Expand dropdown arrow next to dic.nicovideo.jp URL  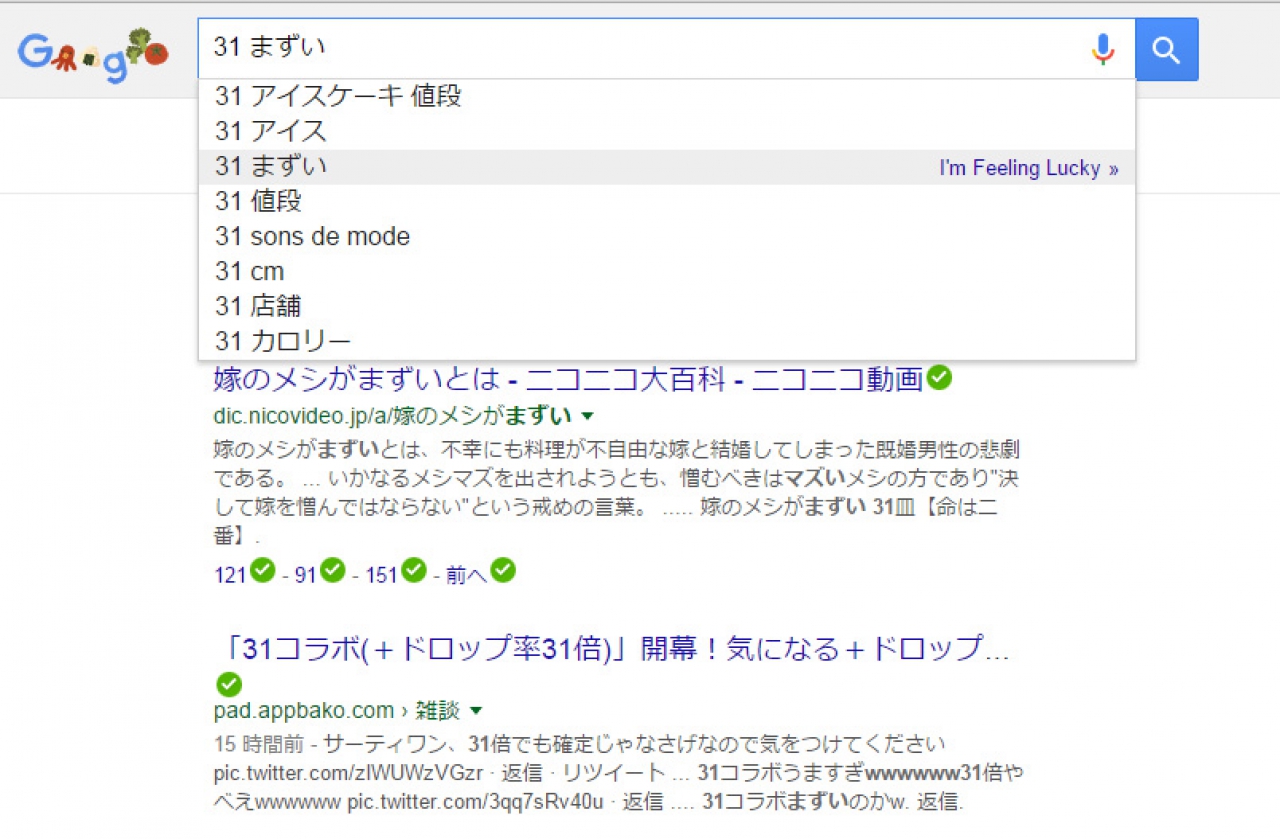(588, 416)
